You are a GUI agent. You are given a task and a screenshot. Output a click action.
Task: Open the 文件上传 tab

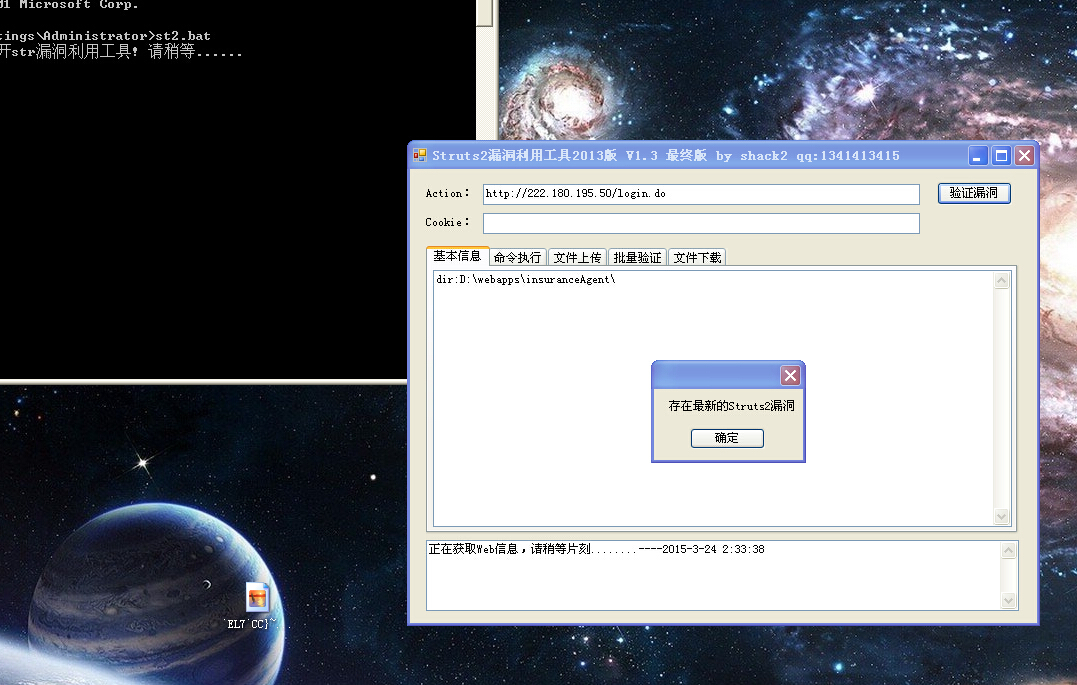tap(578, 258)
